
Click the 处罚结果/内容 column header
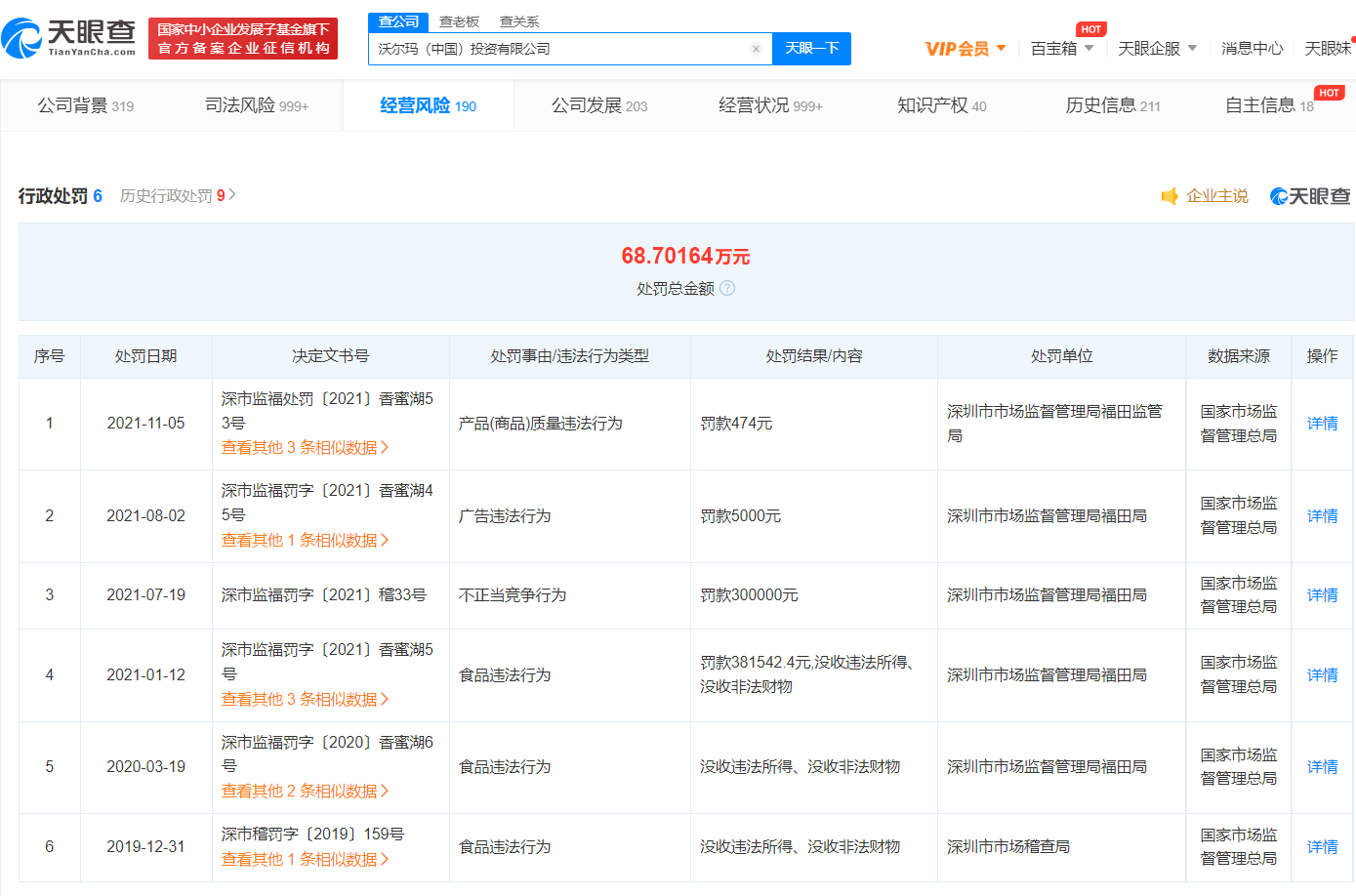coord(814,356)
